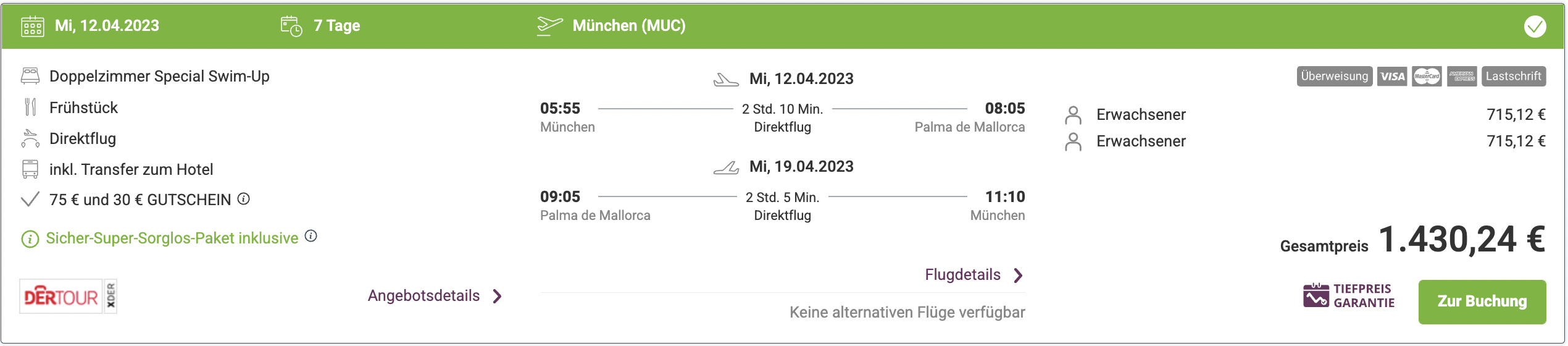This screenshot has height=346, width=1568.
Task: Click the airplane icon beside München (MUC)
Action: click(x=549, y=26)
